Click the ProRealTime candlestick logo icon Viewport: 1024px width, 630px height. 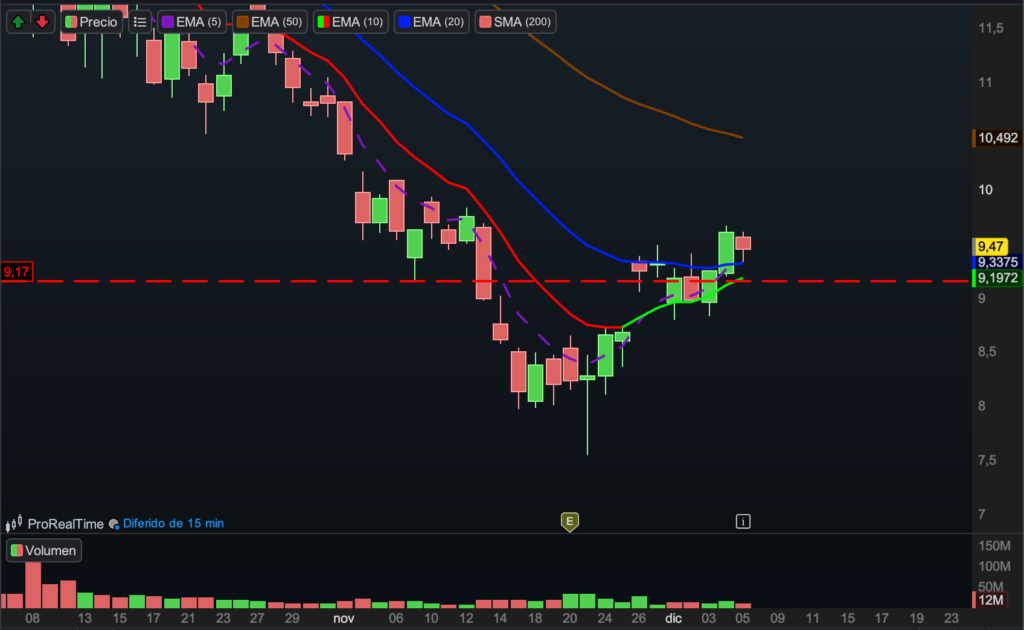click(x=14, y=523)
